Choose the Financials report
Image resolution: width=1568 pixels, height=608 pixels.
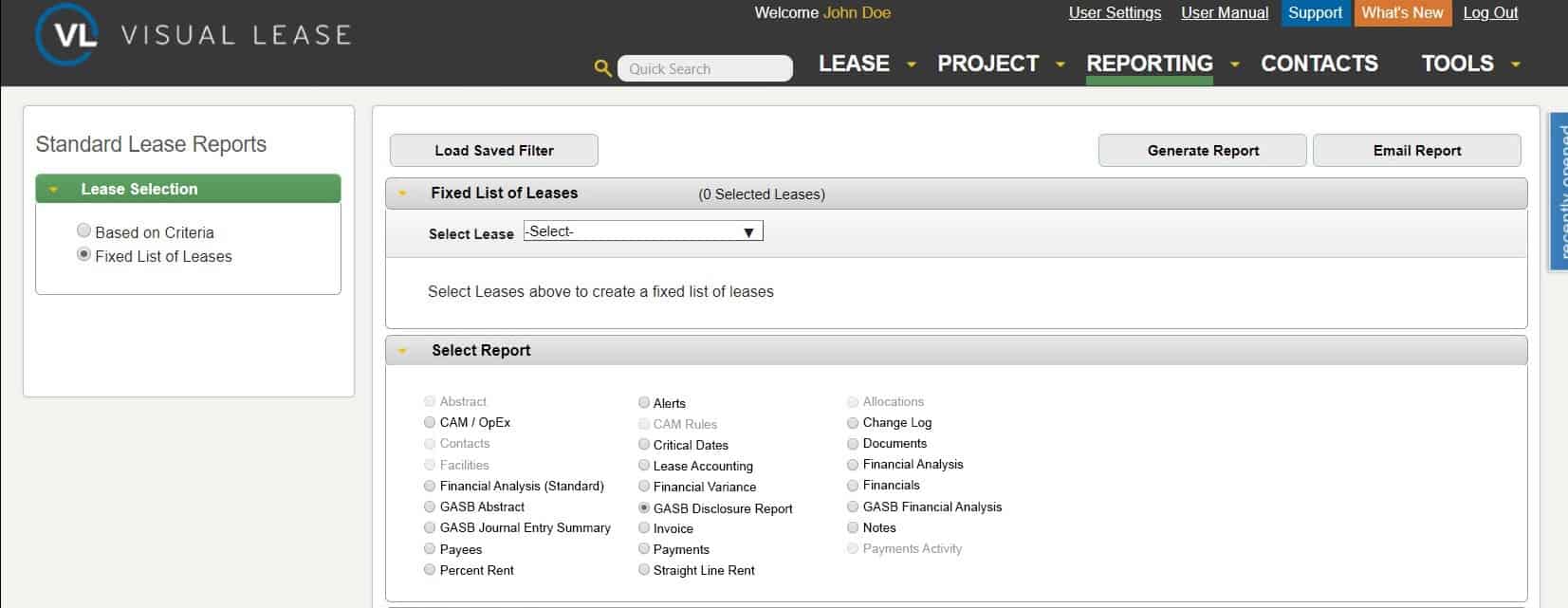(x=853, y=485)
